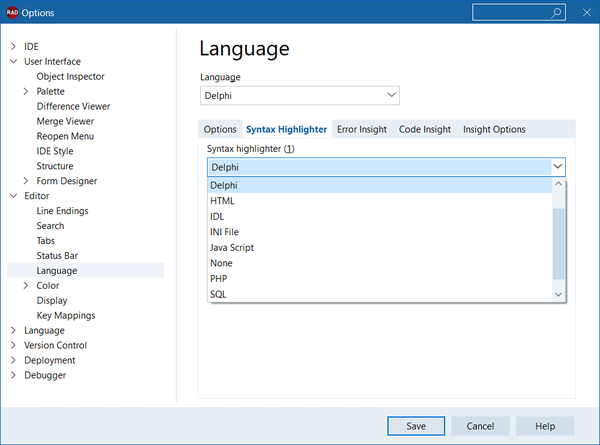Collapse the User Interface node
This screenshot has width=600, height=445.
tap(13, 61)
